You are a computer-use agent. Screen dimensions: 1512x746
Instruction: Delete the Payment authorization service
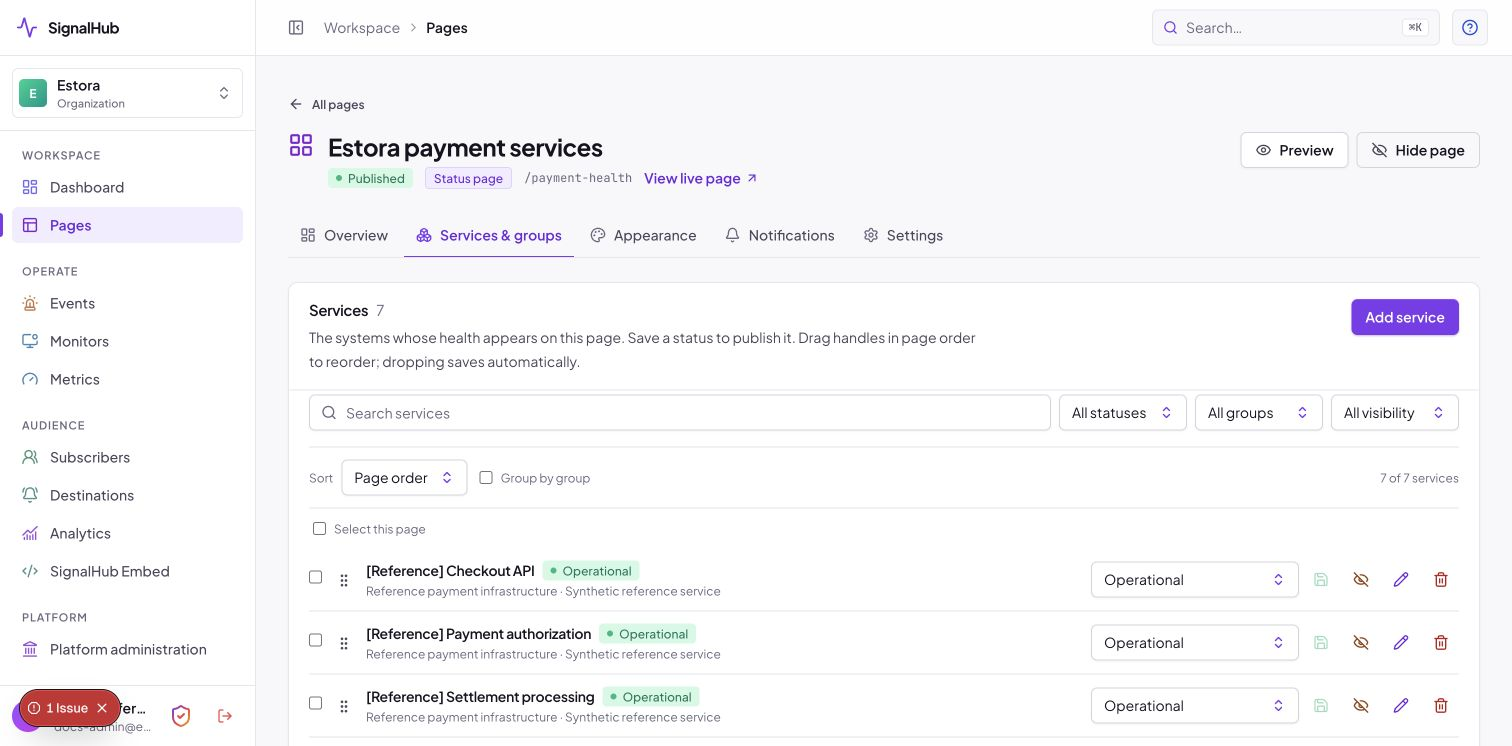pyautogui.click(x=1441, y=643)
